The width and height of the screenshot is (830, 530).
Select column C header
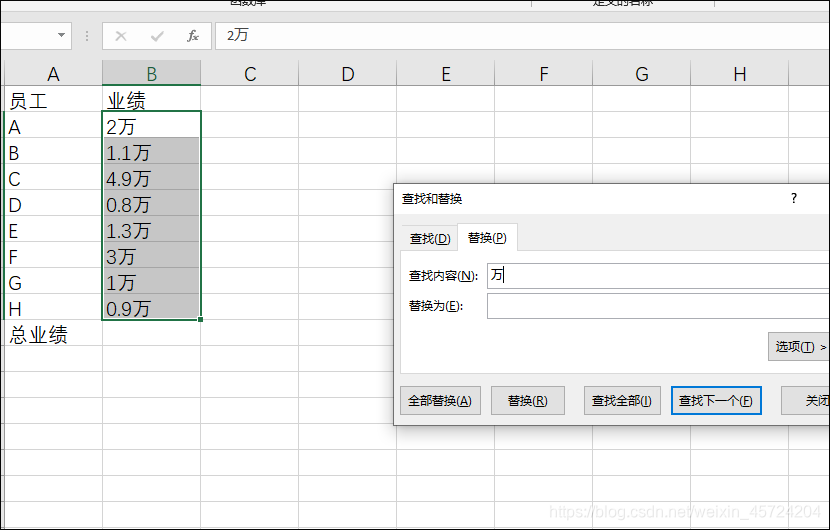[250, 73]
